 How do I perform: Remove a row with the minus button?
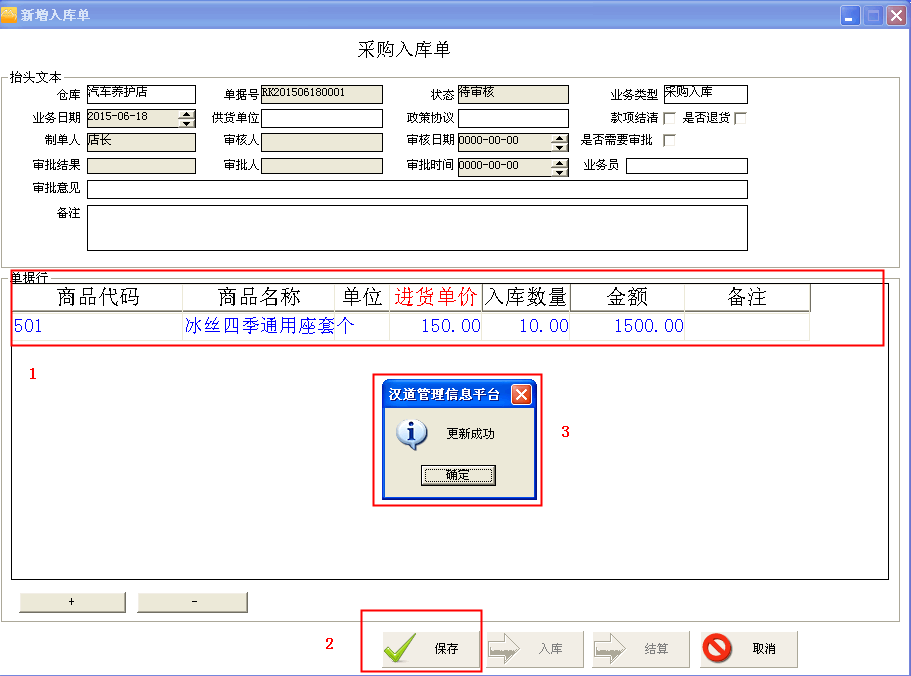click(x=192, y=602)
